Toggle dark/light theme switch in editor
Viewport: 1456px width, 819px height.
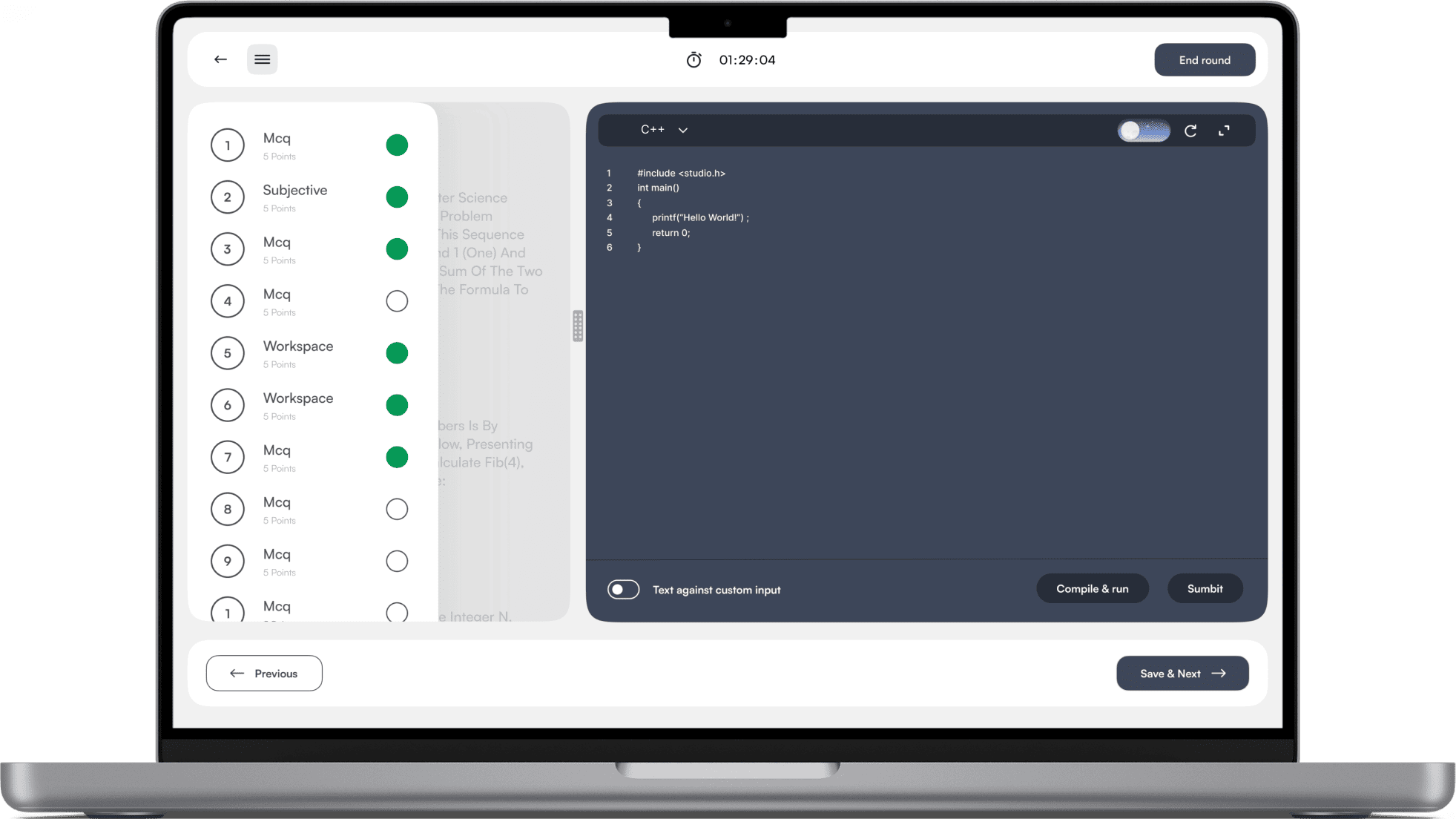click(x=1143, y=129)
